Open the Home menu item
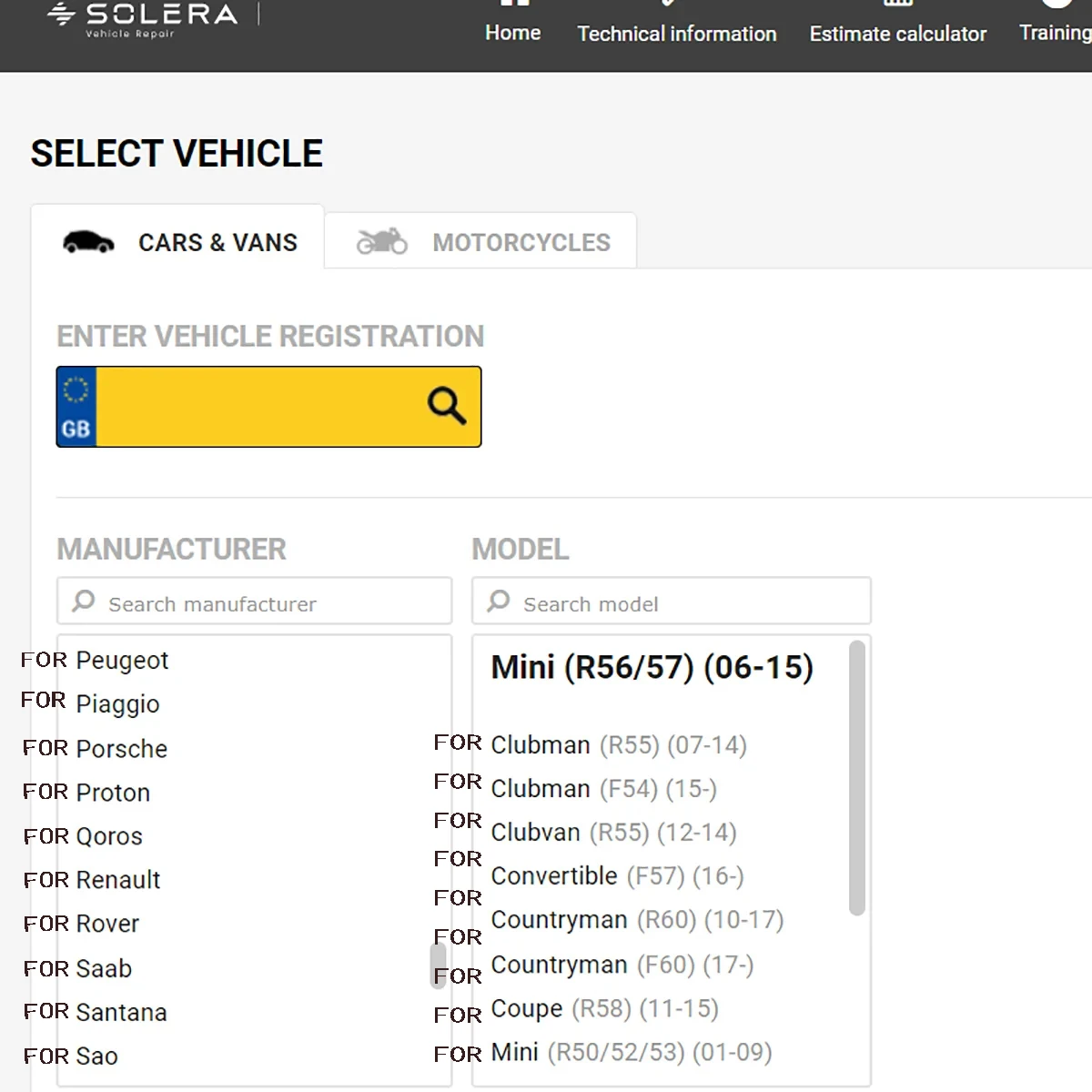The image size is (1092, 1092). pyautogui.click(x=512, y=33)
